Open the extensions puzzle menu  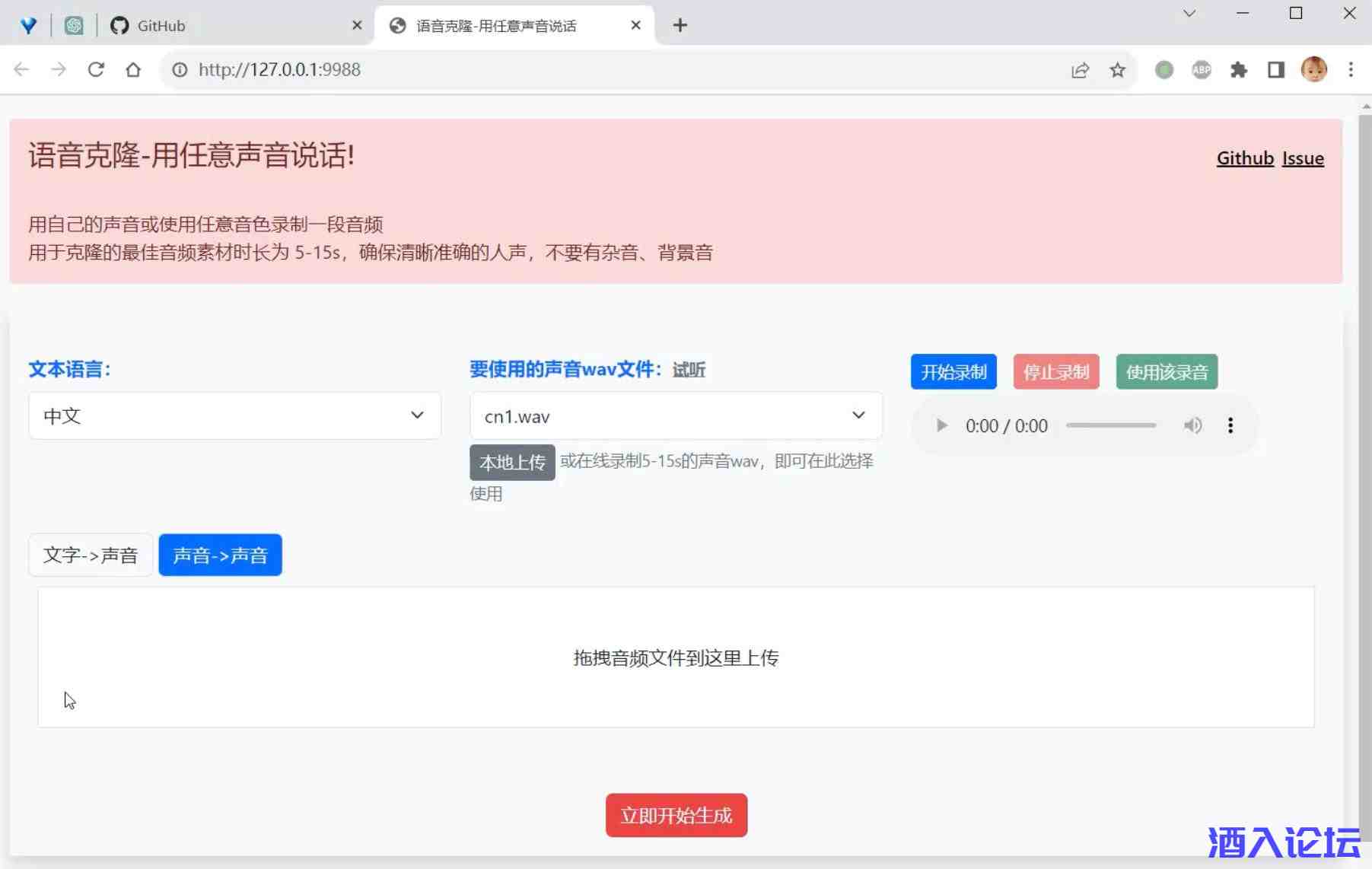pos(1239,70)
